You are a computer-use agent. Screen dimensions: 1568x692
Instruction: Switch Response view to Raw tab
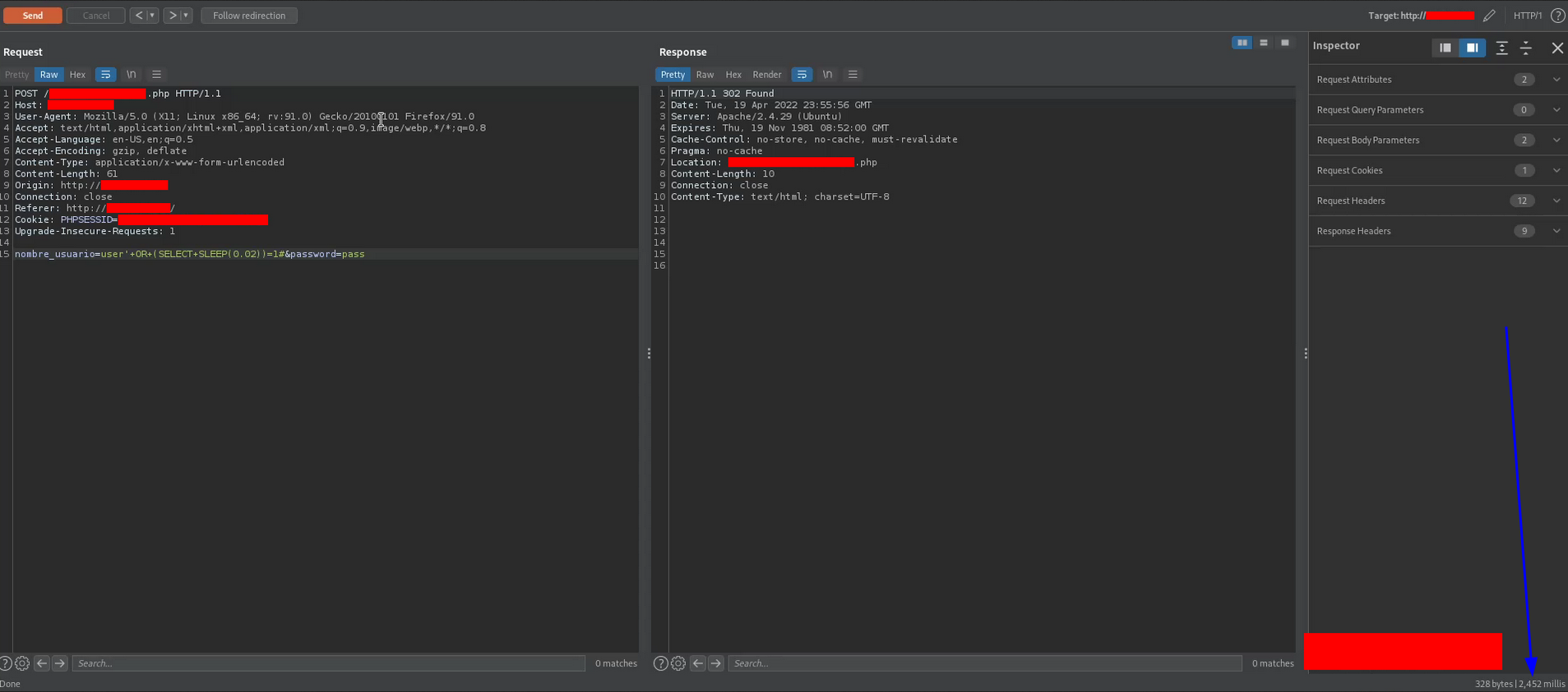tap(705, 75)
